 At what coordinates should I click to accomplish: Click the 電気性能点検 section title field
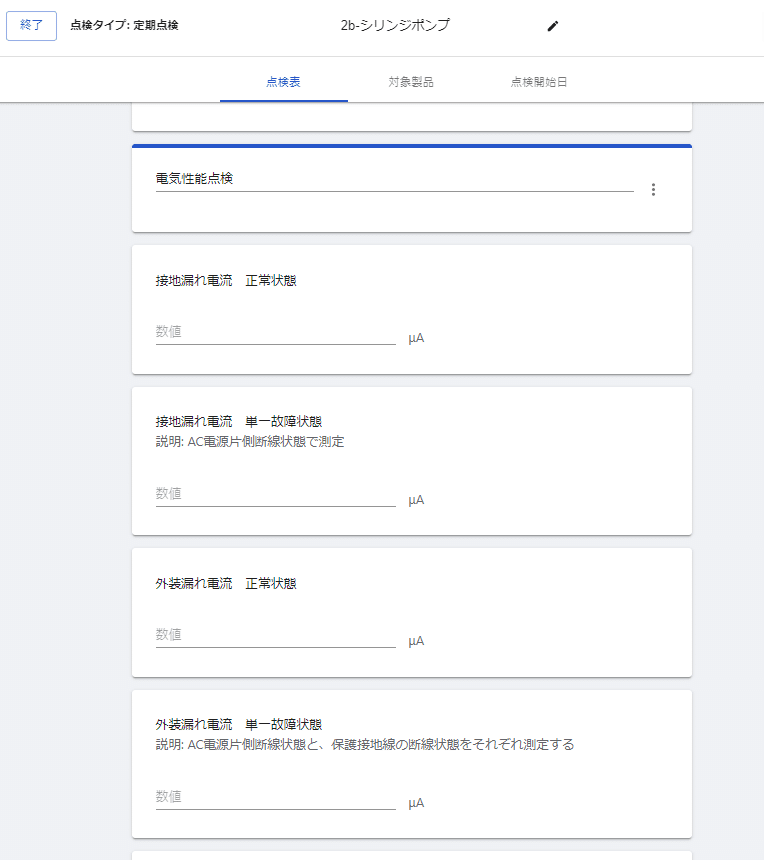394,179
